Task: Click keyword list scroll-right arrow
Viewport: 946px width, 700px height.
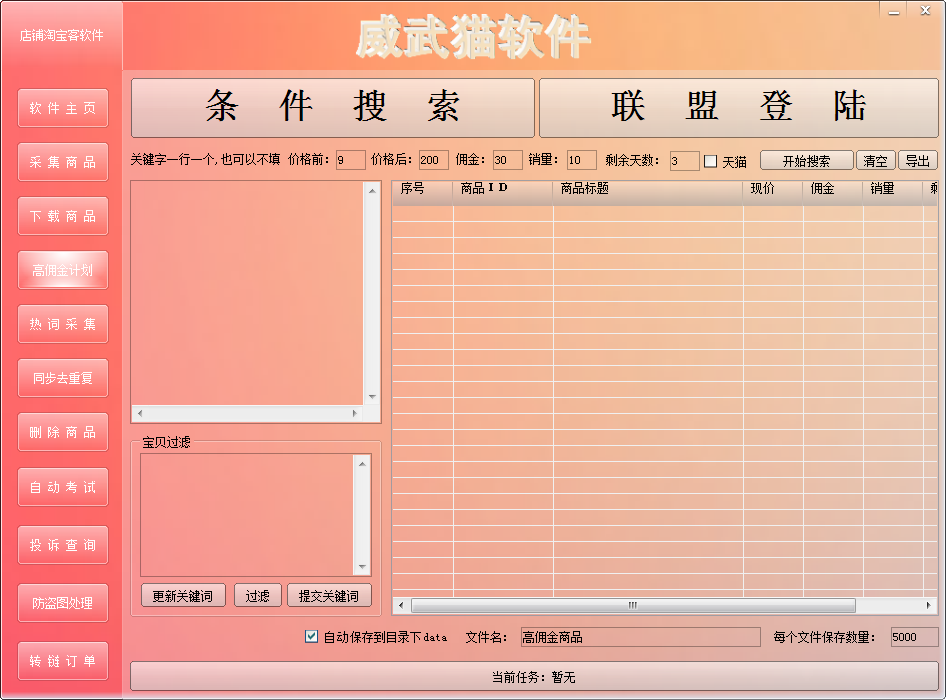Action: click(355, 413)
